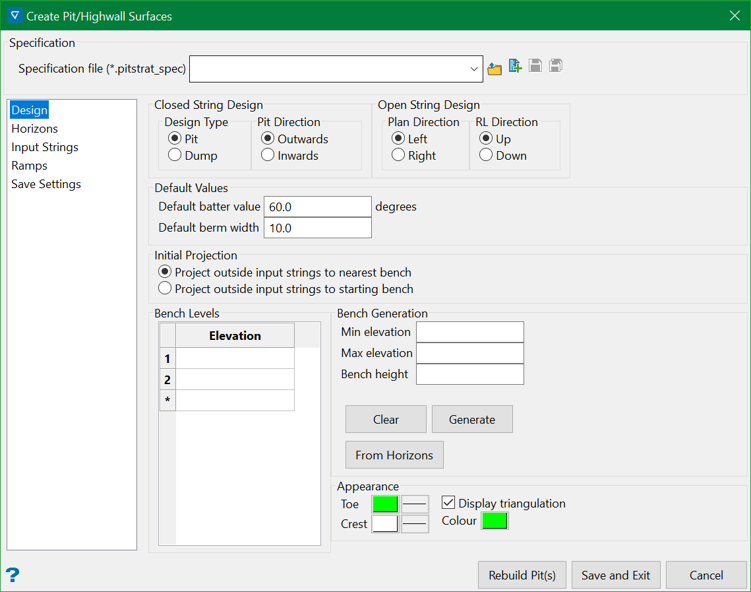Pick the green Toe color swatch
Viewport: 751px width, 592px height.
coord(385,504)
